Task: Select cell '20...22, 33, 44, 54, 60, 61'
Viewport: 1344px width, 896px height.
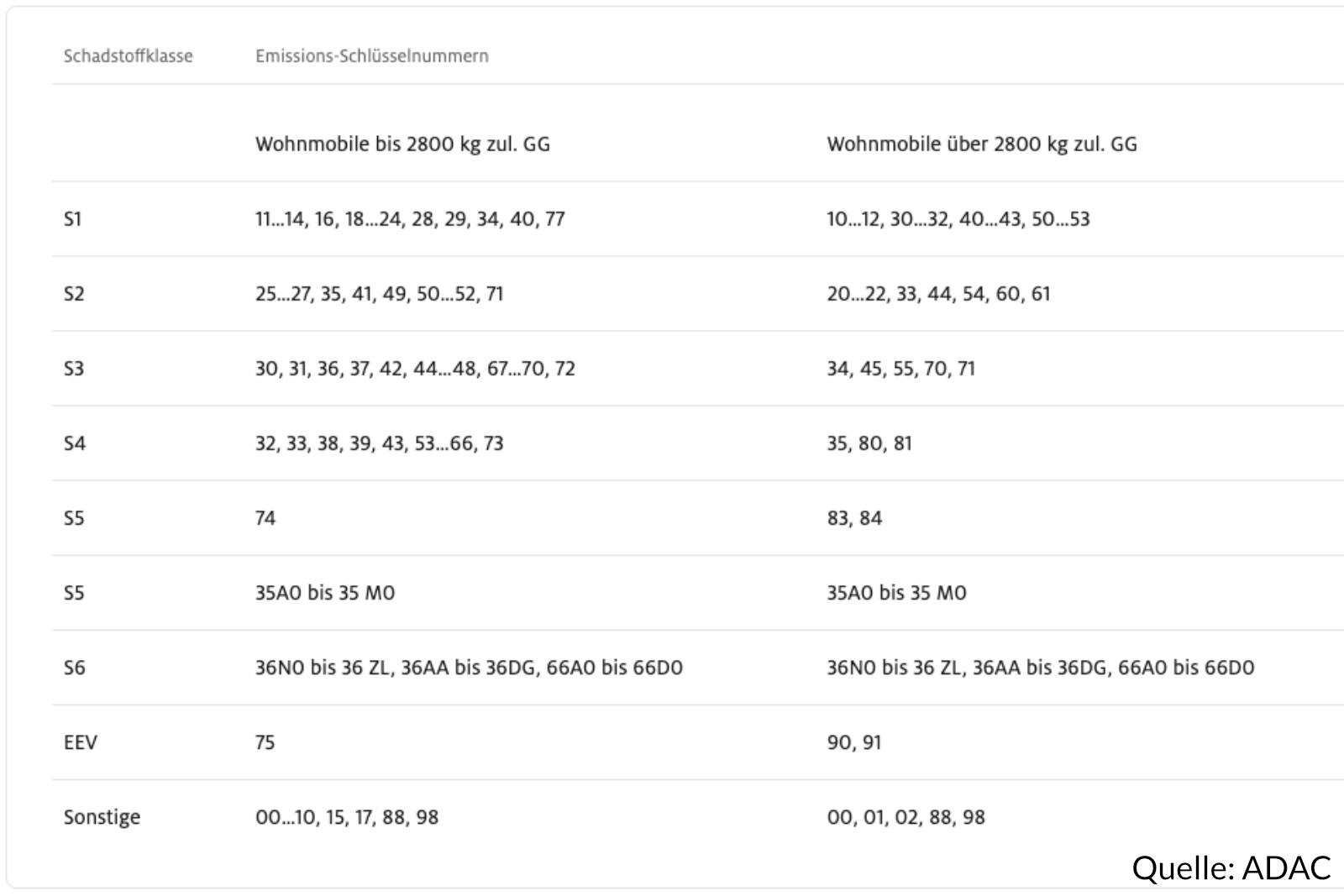Action: pos(939,294)
